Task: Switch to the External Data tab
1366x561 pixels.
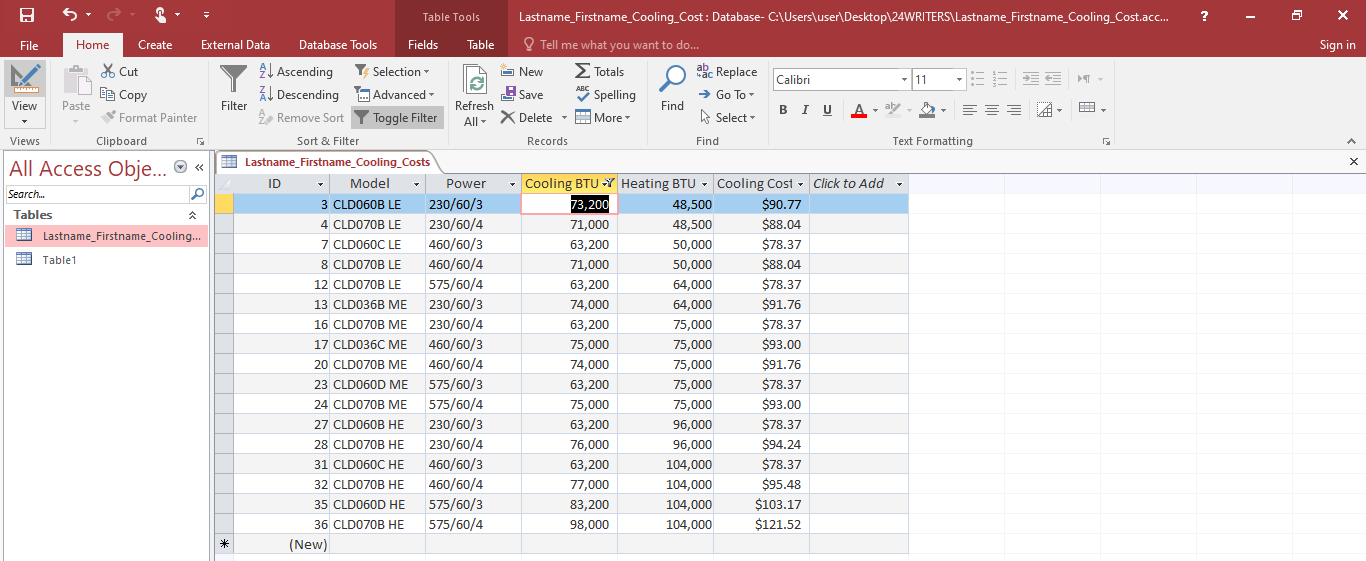Action: click(x=235, y=45)
